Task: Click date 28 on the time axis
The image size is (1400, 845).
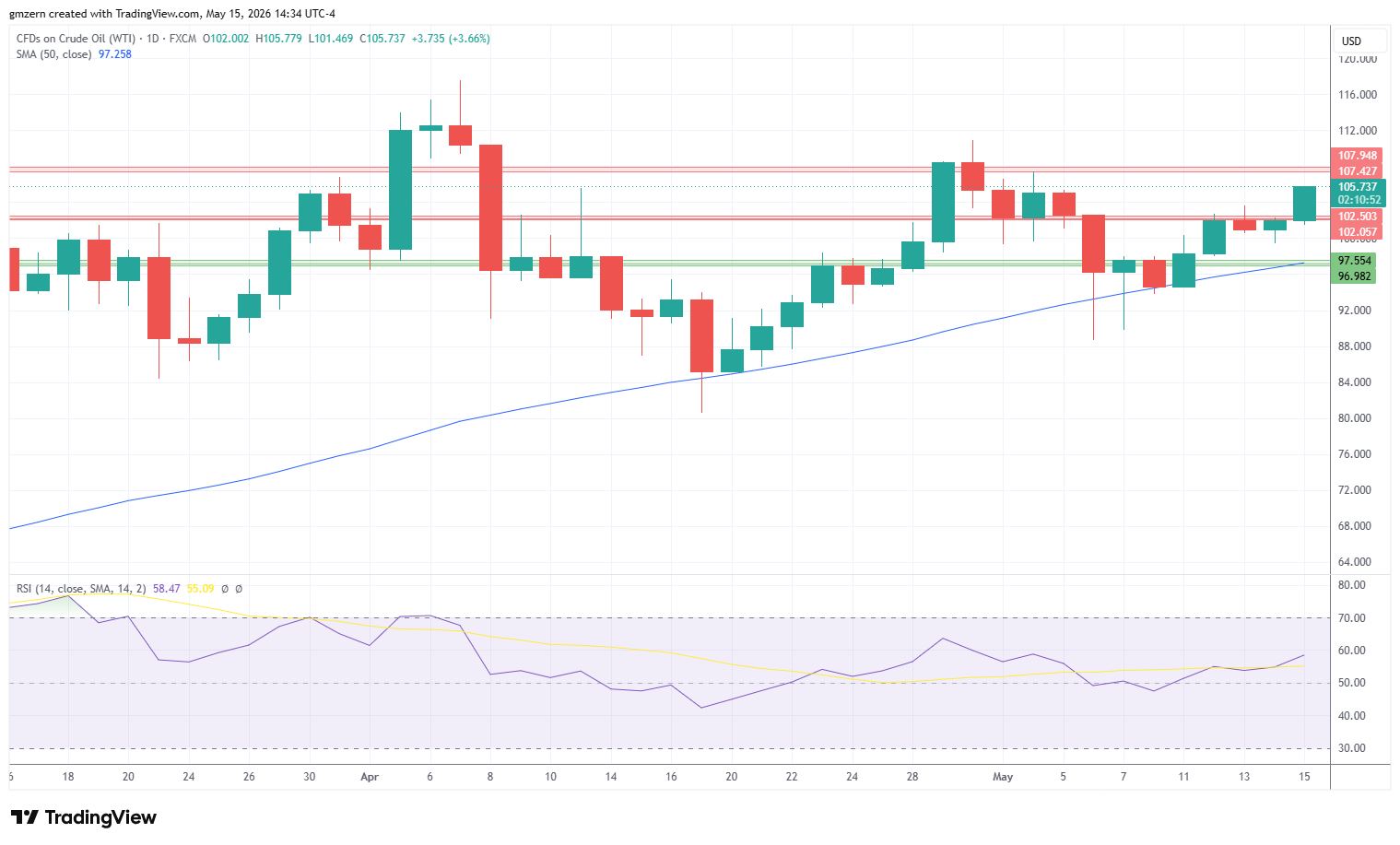Action: (x=912, y=777)
